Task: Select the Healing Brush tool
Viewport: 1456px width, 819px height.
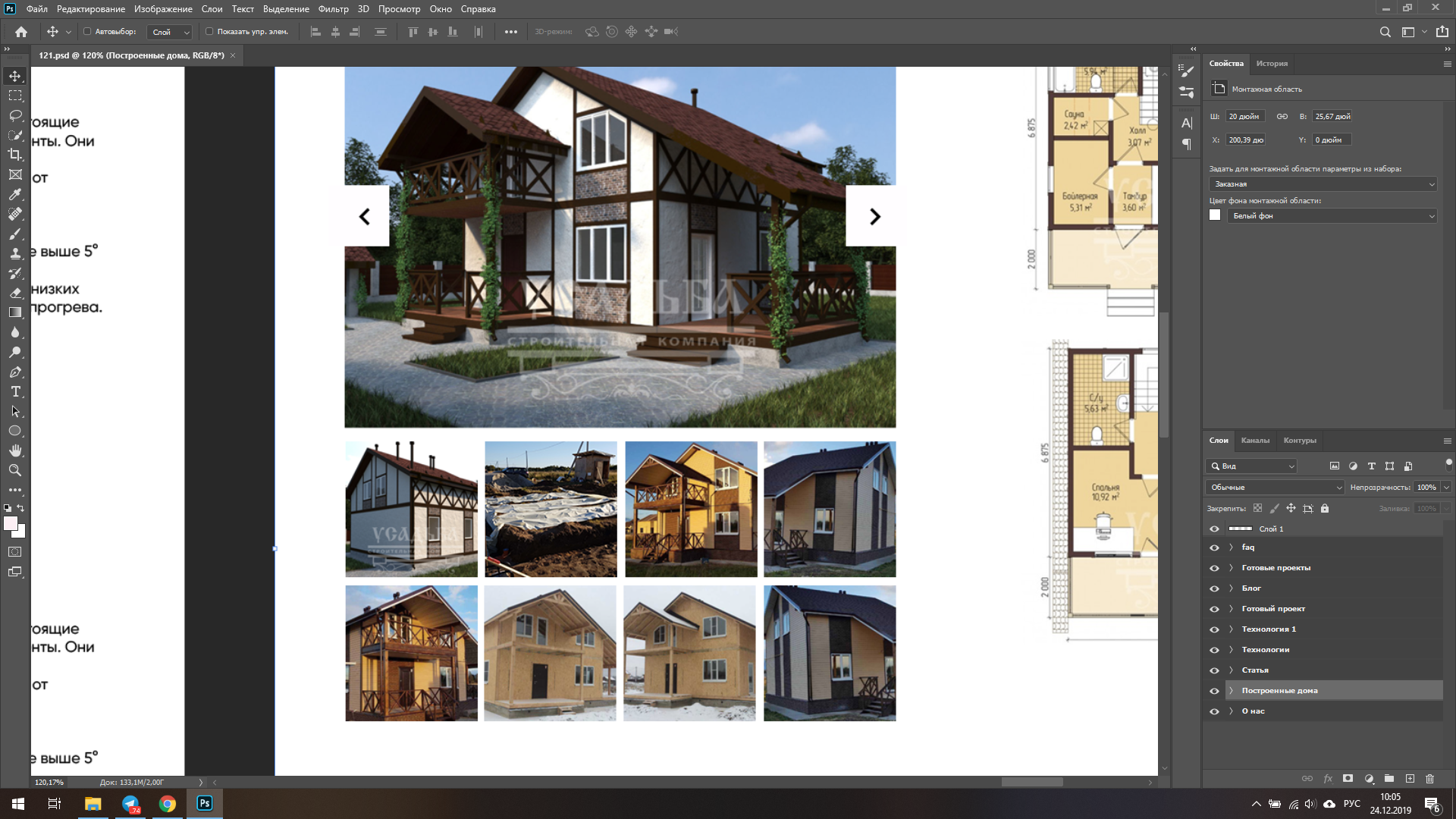Action: pos(15,214)
